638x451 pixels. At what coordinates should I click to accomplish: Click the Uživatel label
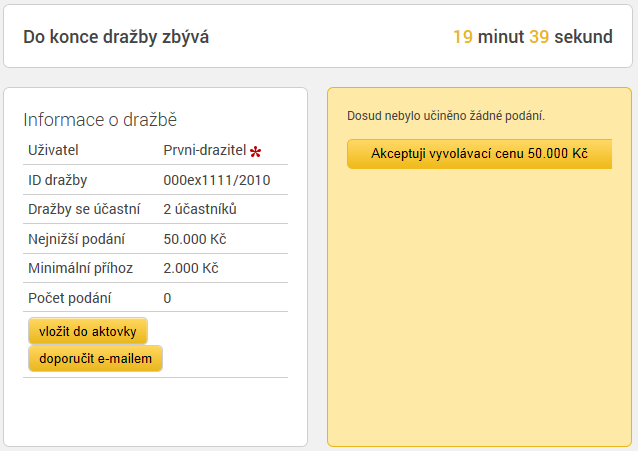(53, 150)
